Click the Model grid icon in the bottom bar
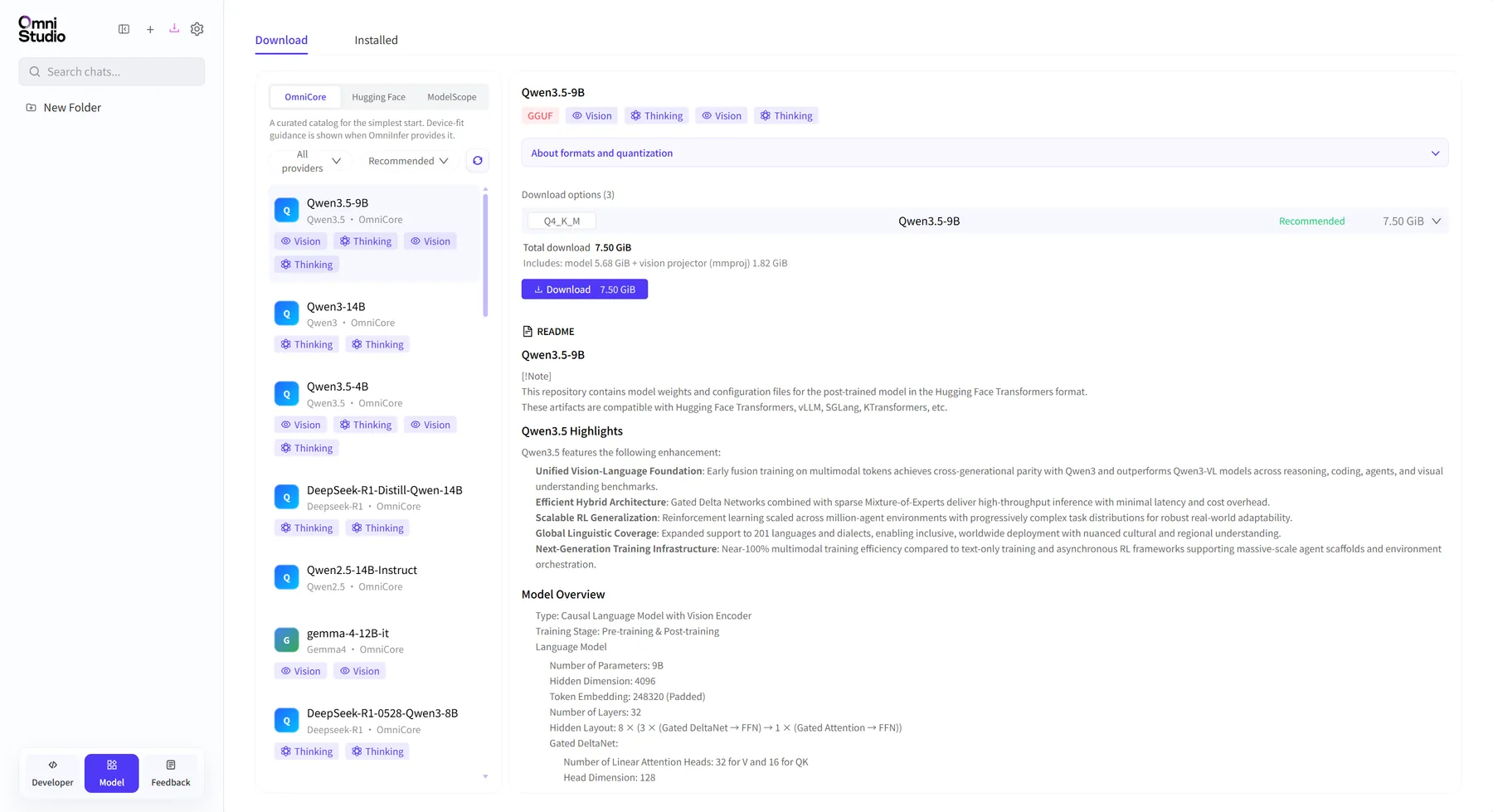This screenshot has height=812, width=1493. 112,765
